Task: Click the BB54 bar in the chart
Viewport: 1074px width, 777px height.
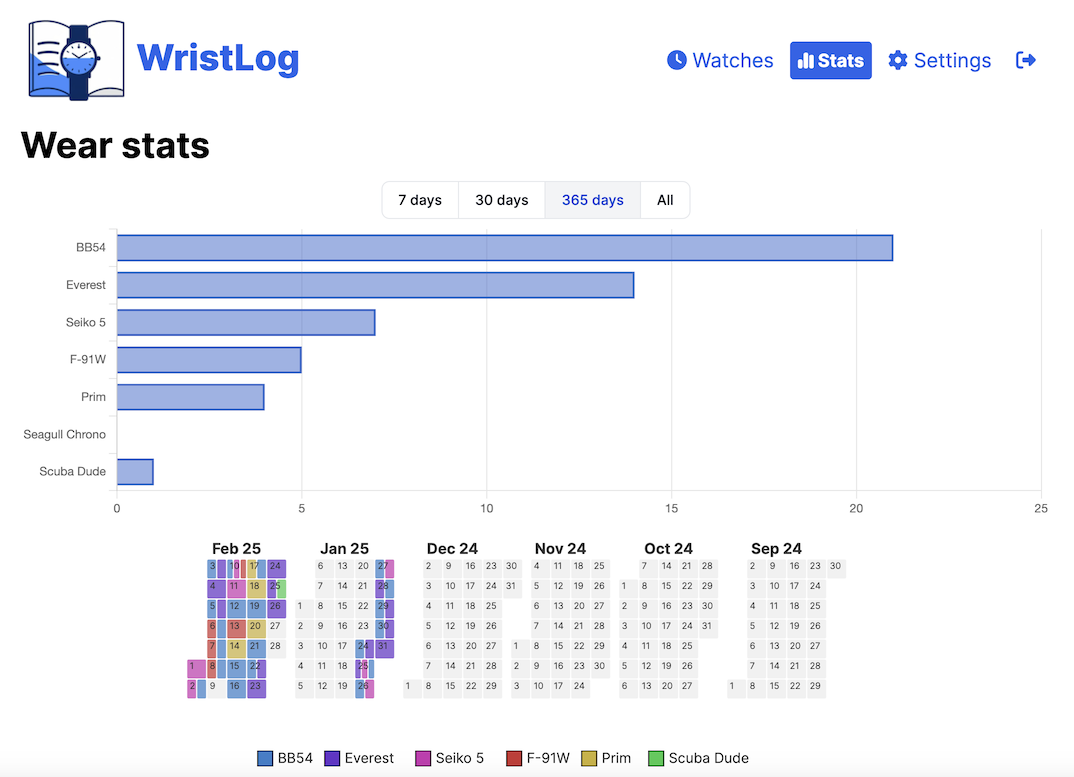Action: (500, 247)
